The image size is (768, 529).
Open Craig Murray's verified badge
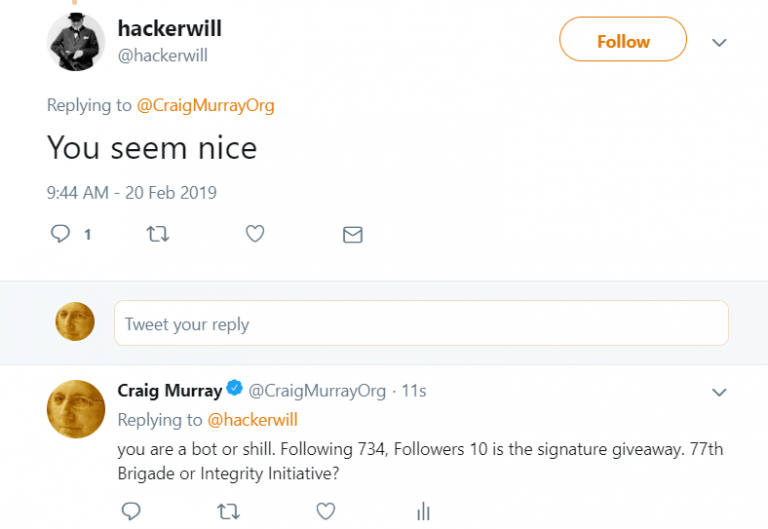[x=234, y=389]
